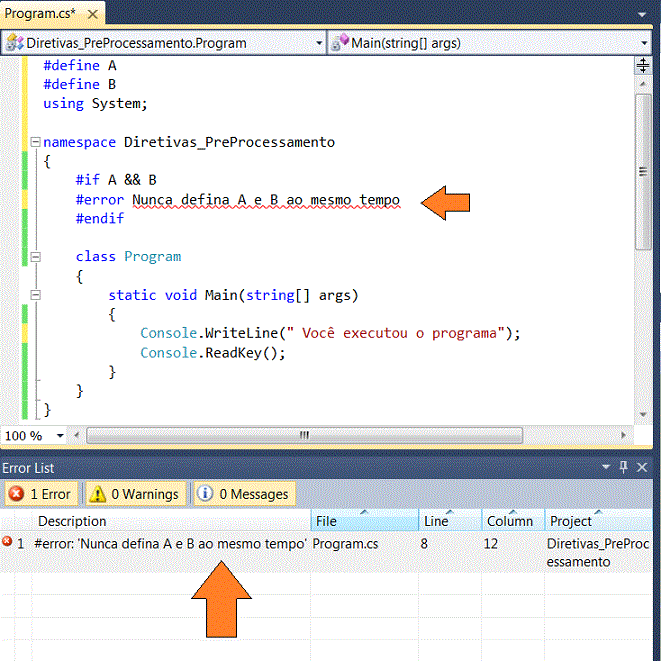The width and height of the screenshot is (661, 661).
Task: Select the '#error: Nunca defina A e B' row
Action: tap(326, 552)
